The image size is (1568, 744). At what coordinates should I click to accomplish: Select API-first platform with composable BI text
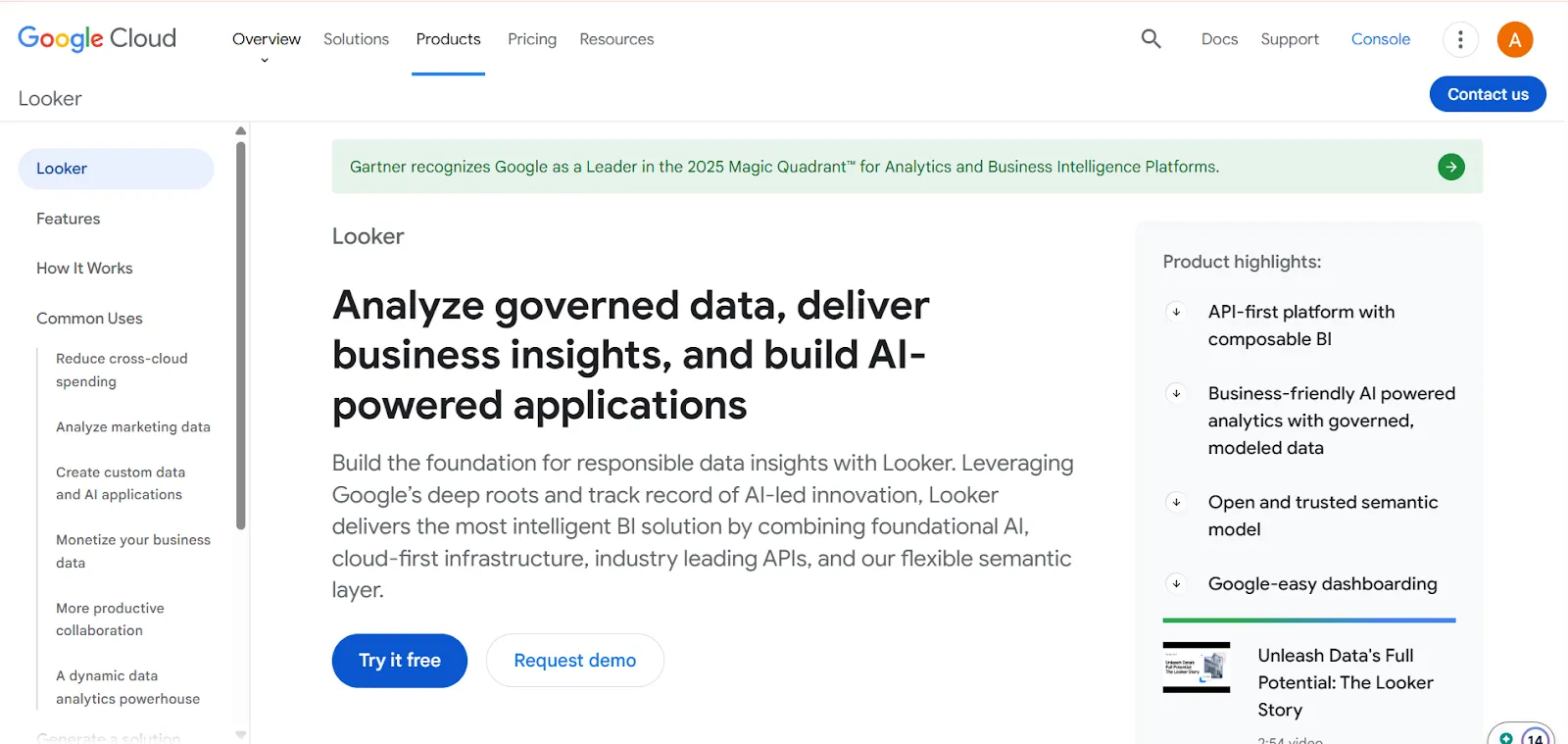point(1301,325)
